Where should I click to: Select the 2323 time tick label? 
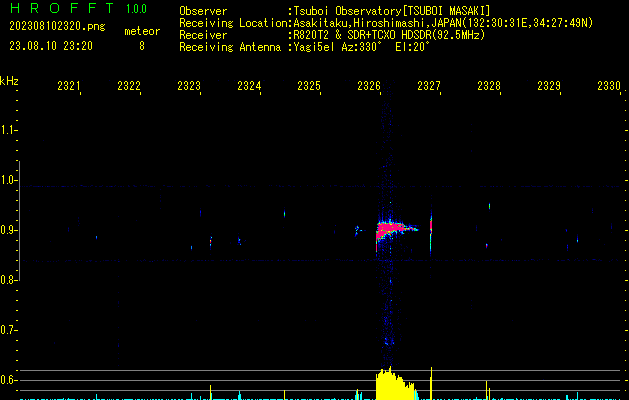click(189, 87)
